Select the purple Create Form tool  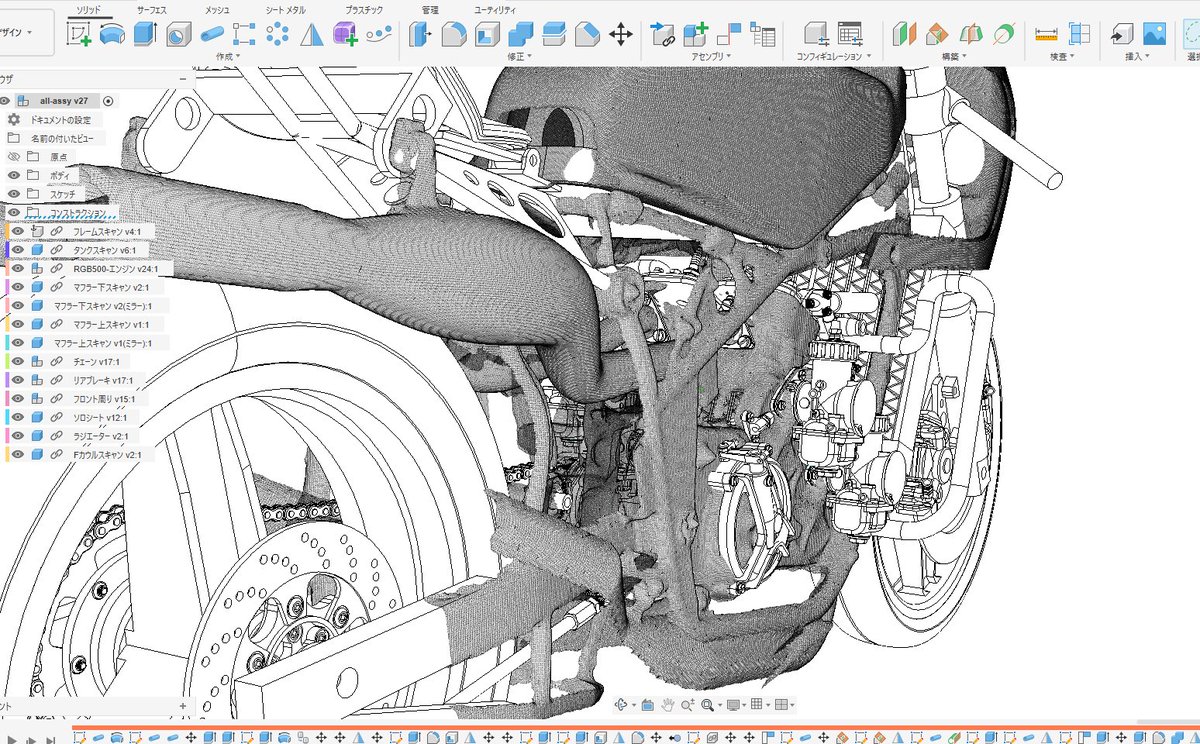[x=345, y=35]
